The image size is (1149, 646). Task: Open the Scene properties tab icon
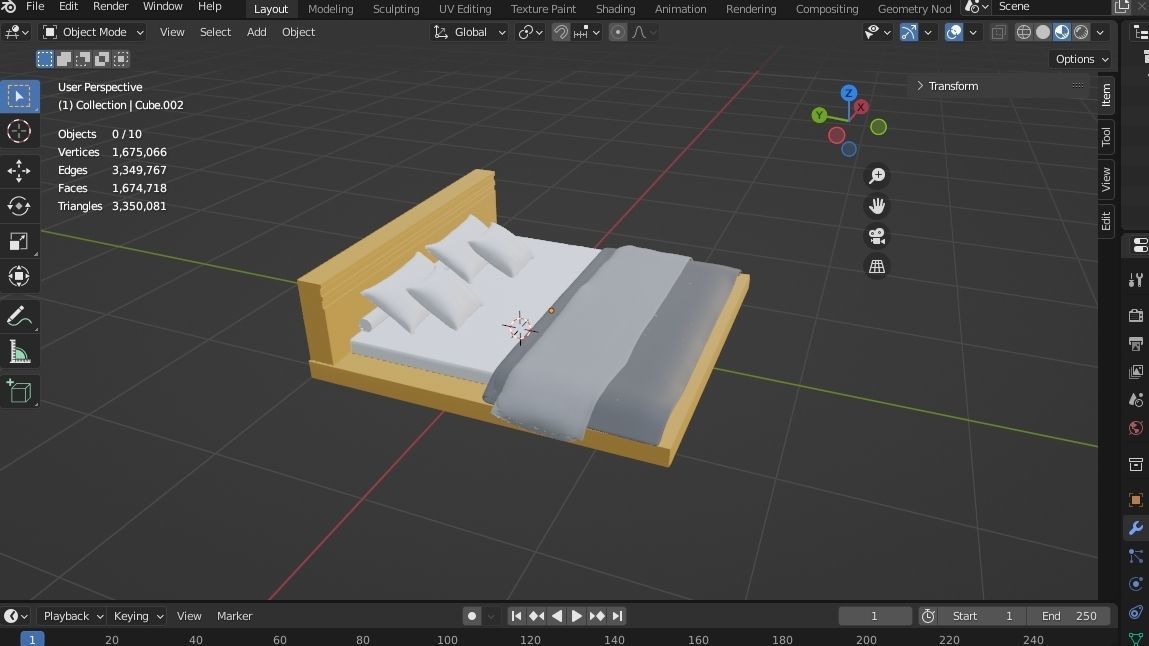1136,400
